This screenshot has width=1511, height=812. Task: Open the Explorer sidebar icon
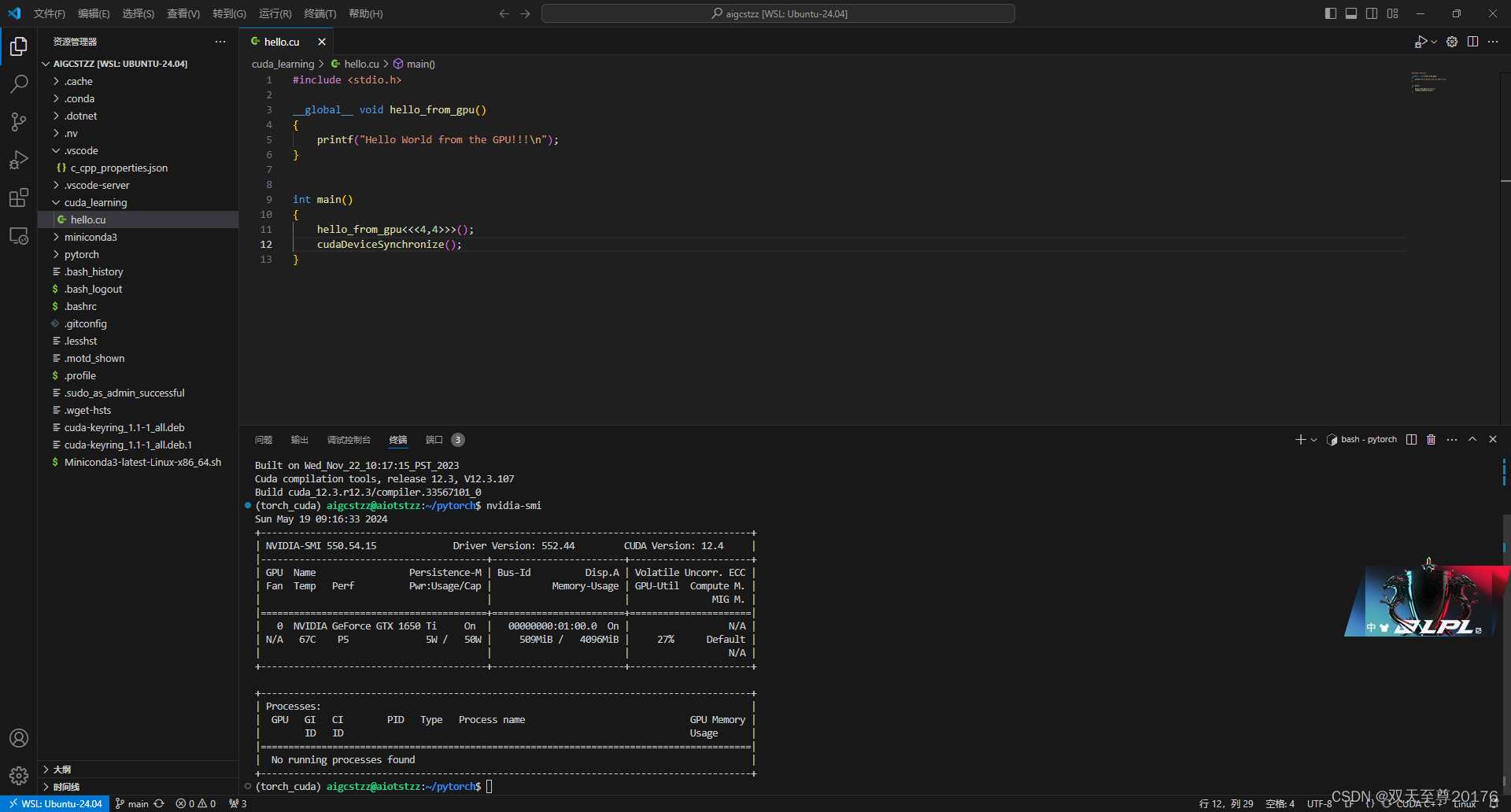pos(18,46)
